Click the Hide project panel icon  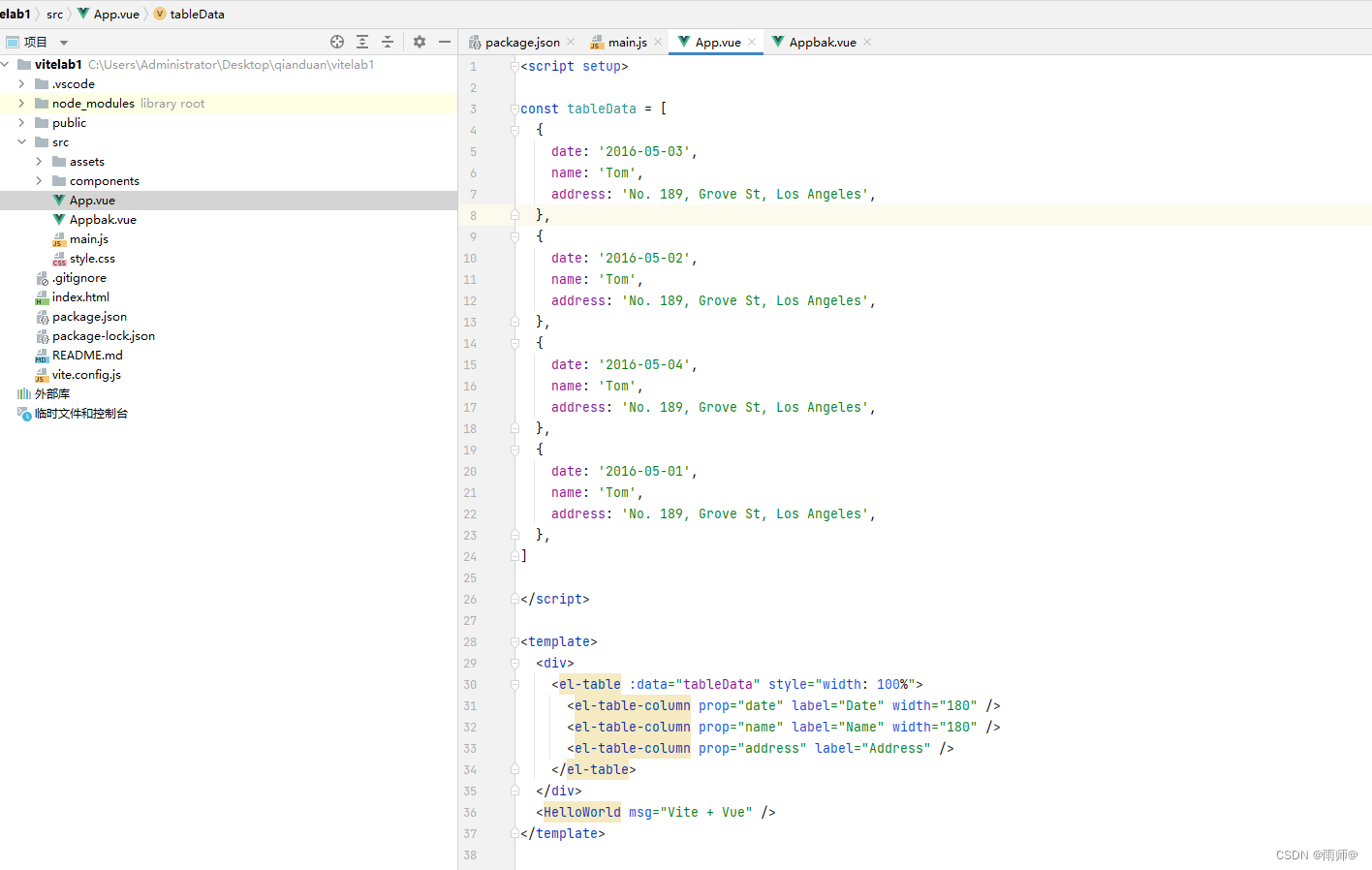coord(445,42)
